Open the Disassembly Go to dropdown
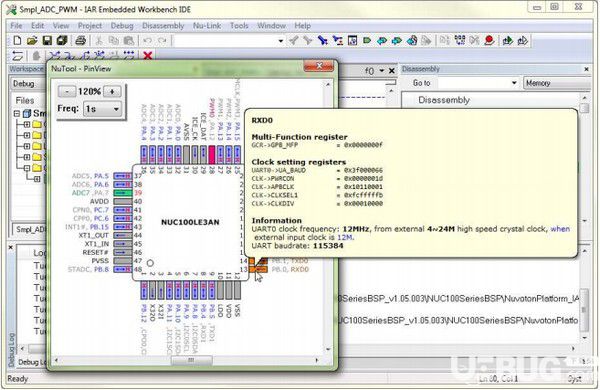The width and height of the screenshot is (600, 390). pyautogui.click(x=514, y=83)
